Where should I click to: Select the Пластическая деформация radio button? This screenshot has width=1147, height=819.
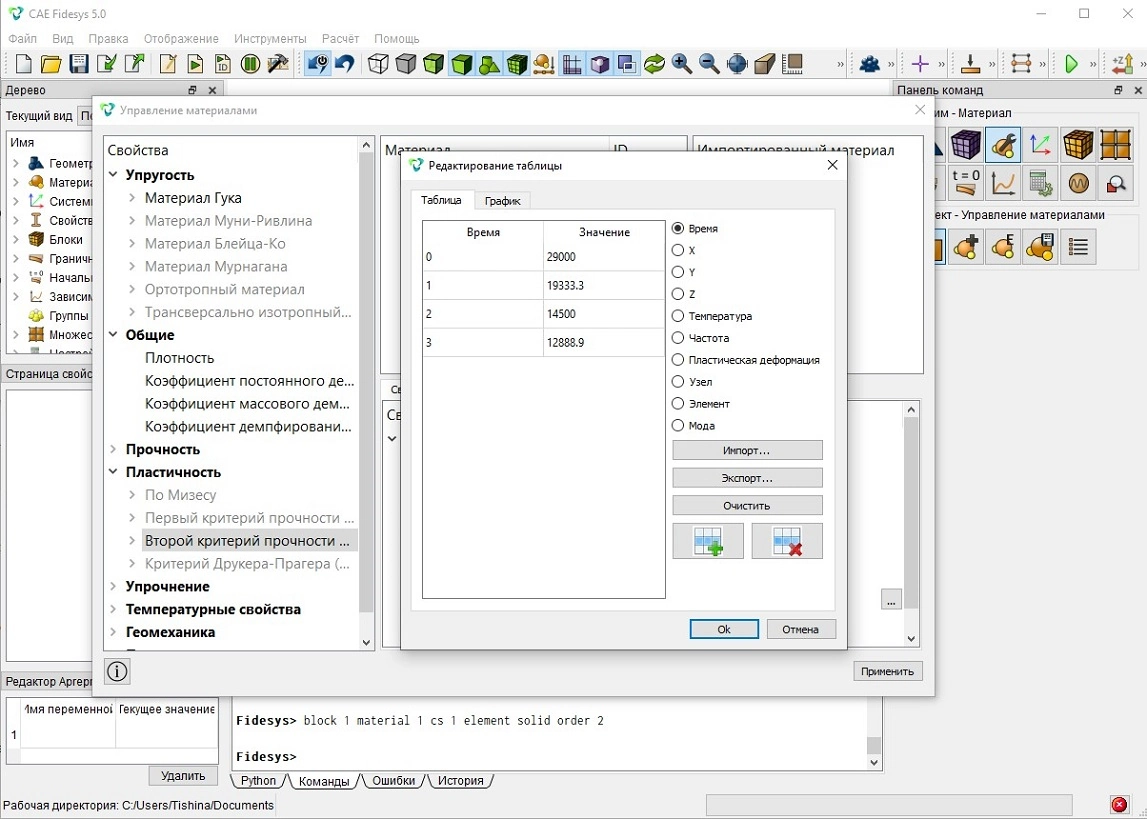point(677,360)
